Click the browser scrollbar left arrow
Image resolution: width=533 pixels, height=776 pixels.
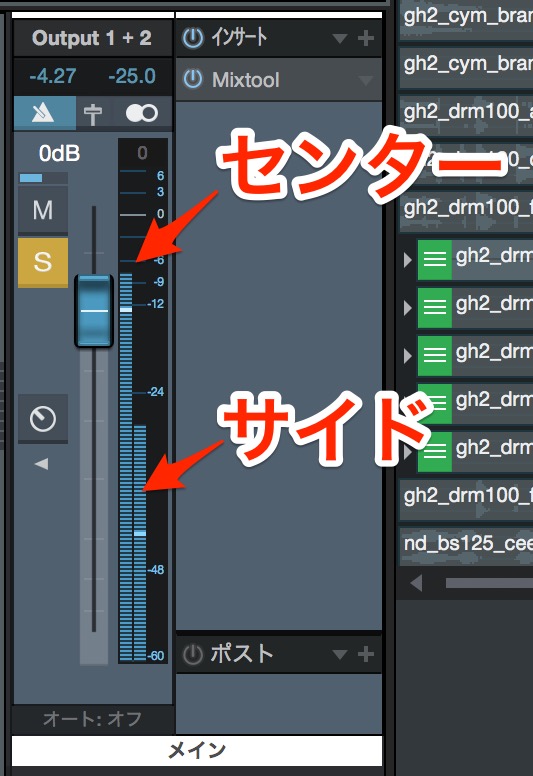(417, 583)
